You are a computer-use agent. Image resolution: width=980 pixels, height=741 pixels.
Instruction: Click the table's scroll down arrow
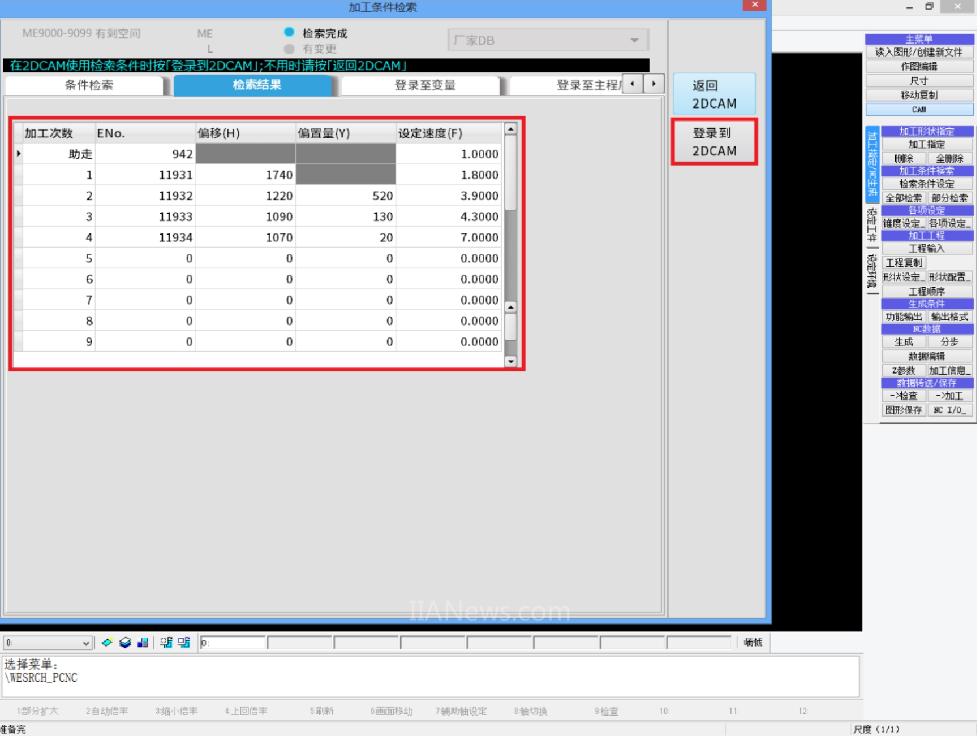(511, 363)
